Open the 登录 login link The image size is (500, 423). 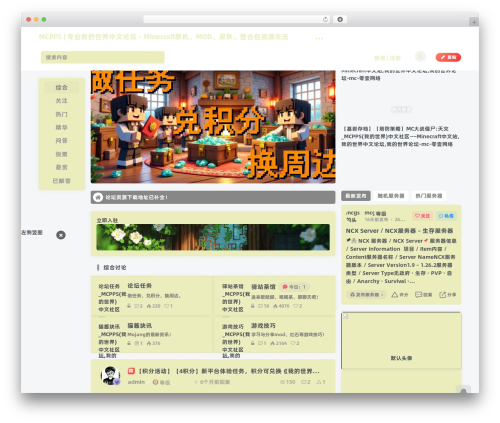[x=380, y=58]
